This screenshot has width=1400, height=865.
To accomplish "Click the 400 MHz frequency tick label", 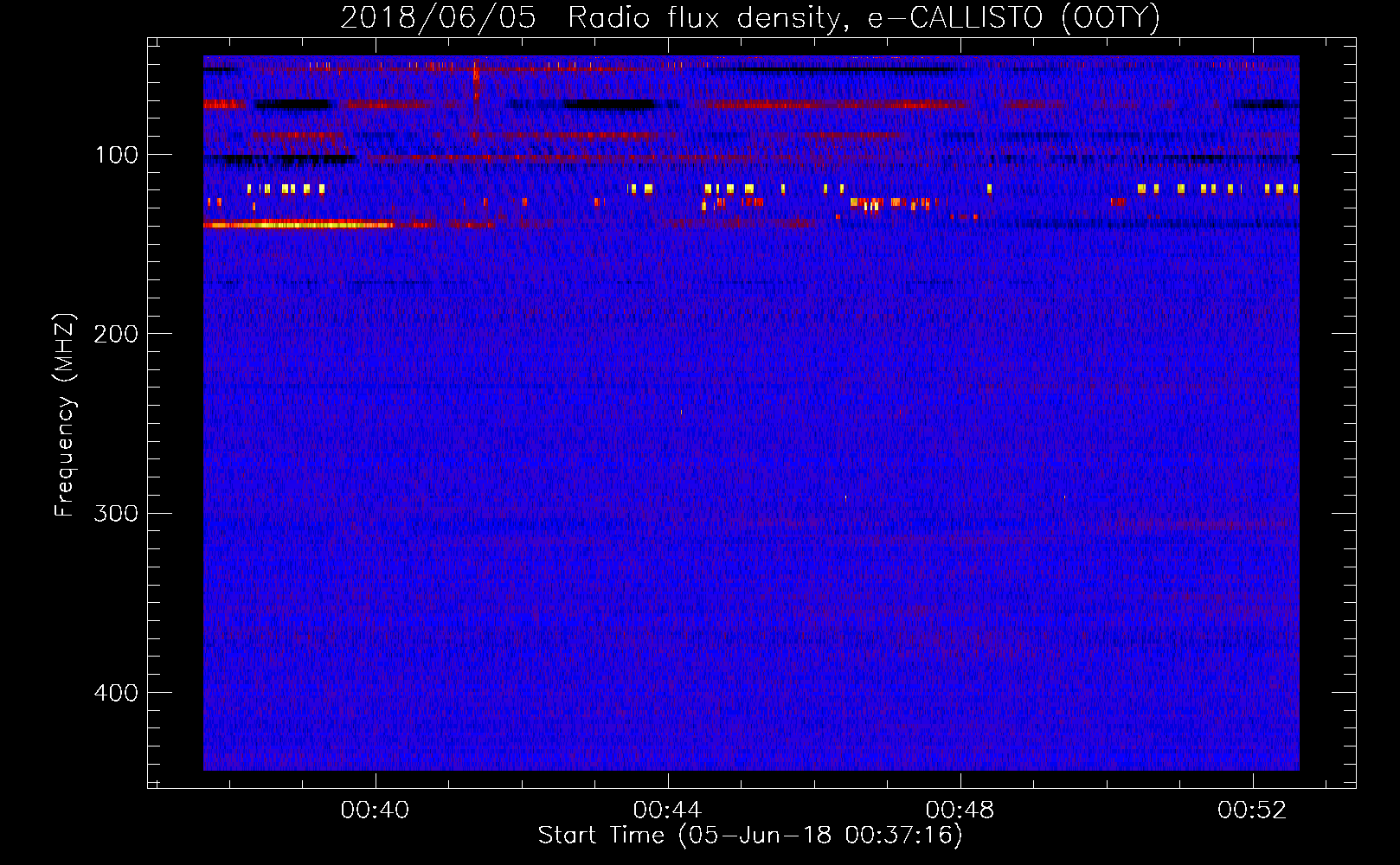I will coord(116,693).
